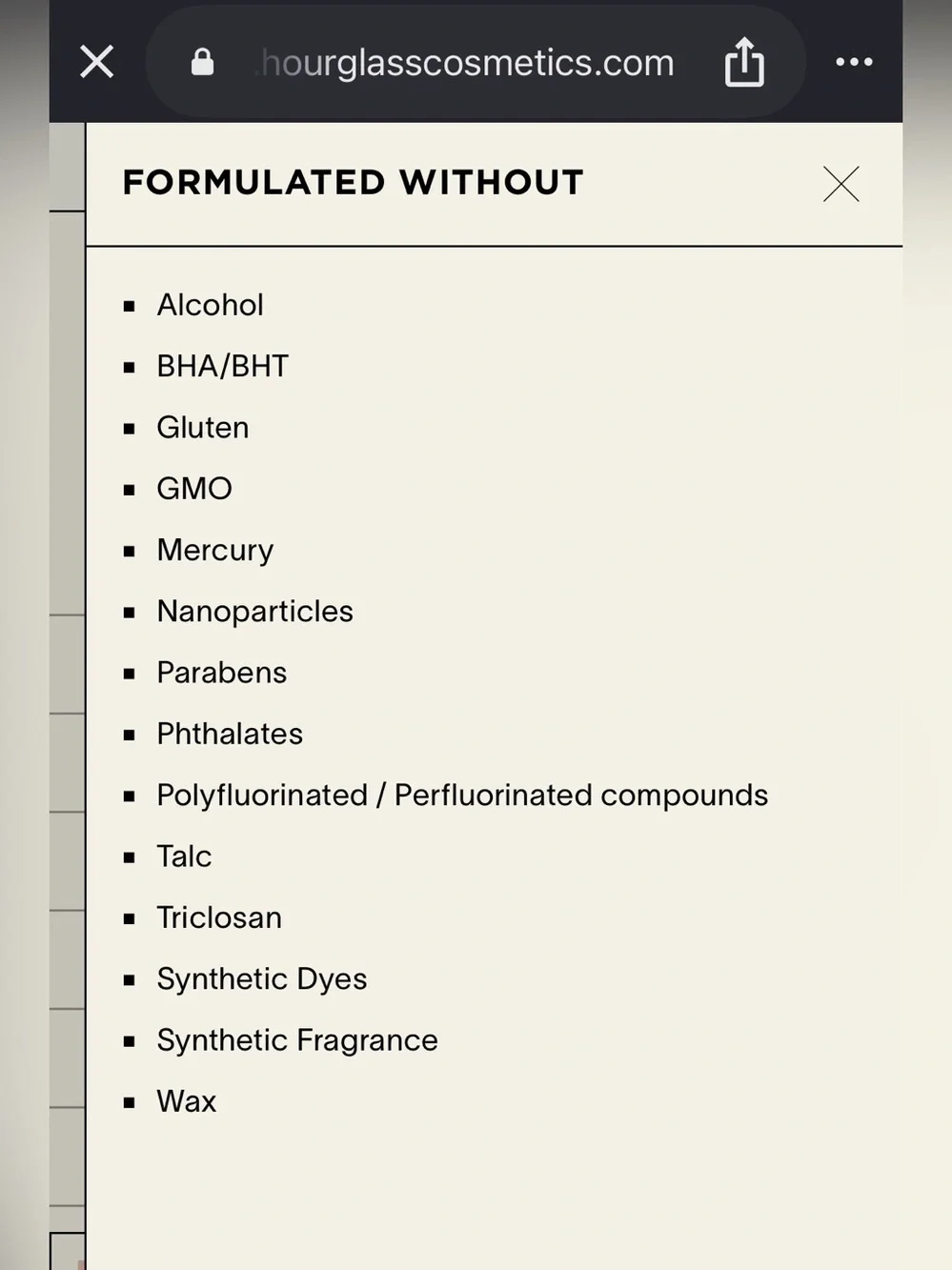Viewport: 952px width, 1270px height.
Task: Tap the Formulated Without heading
Action: pyautogui.click(x=354, y=182)
